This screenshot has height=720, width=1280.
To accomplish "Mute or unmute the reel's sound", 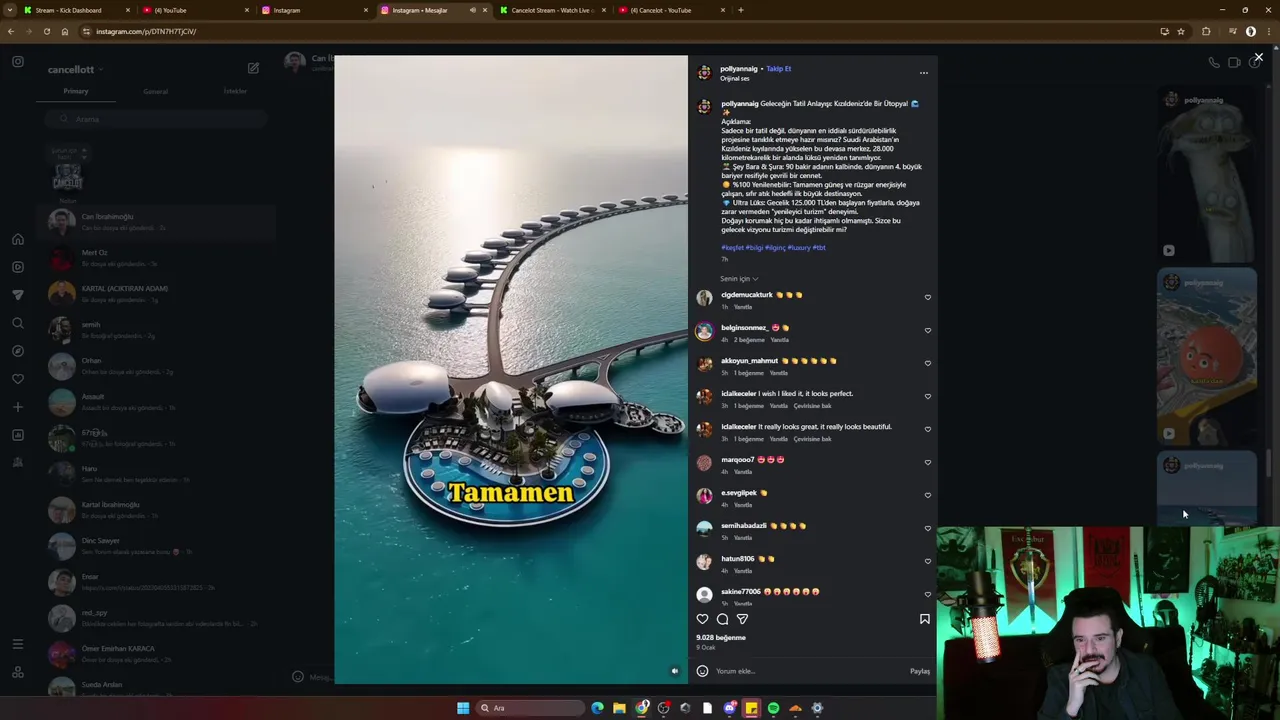I will pyautogui.click(x=675, y=671).
